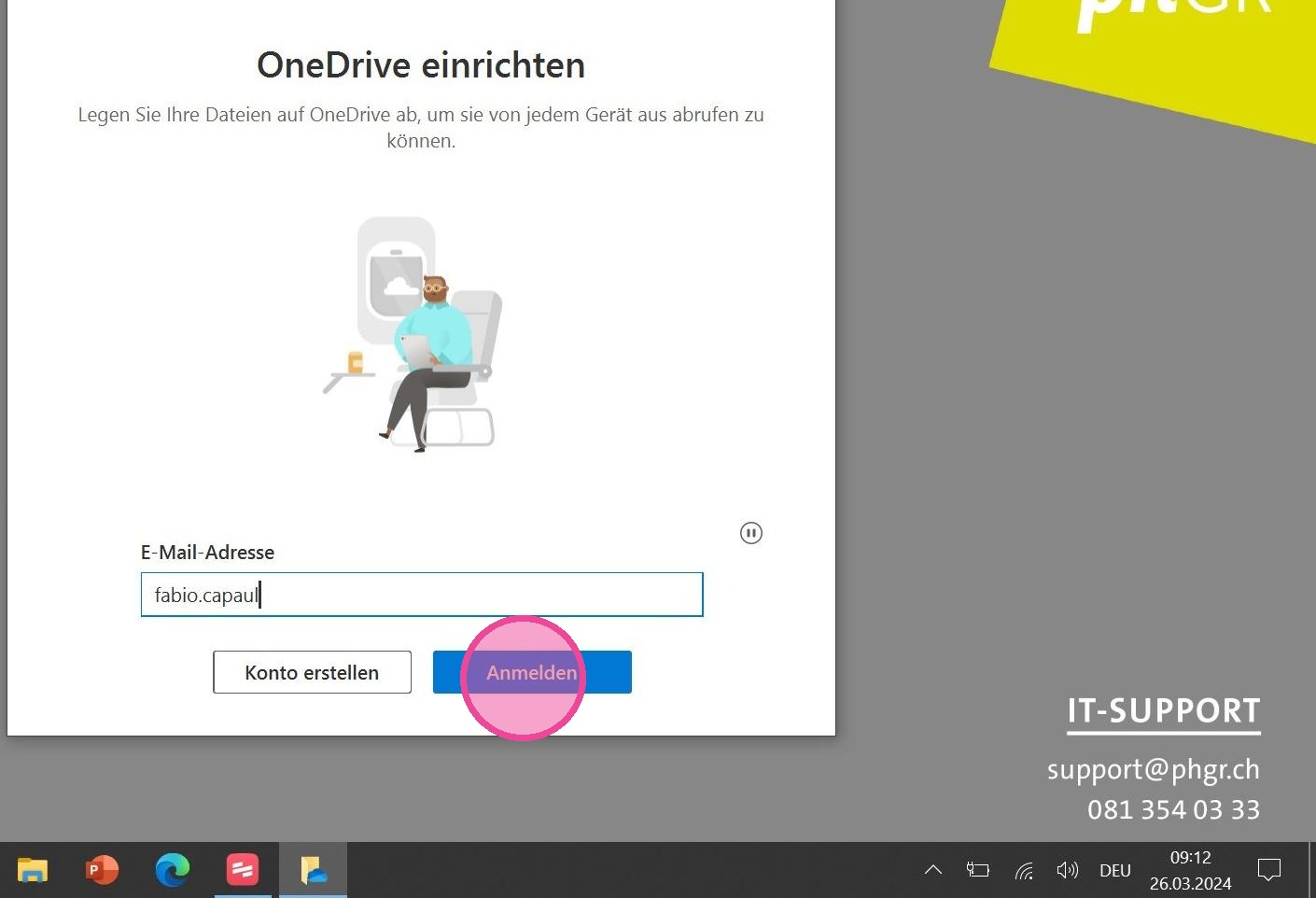Open the red striped app on the taskbar
The image size is (1316, 898).
(x=242, y=870)
